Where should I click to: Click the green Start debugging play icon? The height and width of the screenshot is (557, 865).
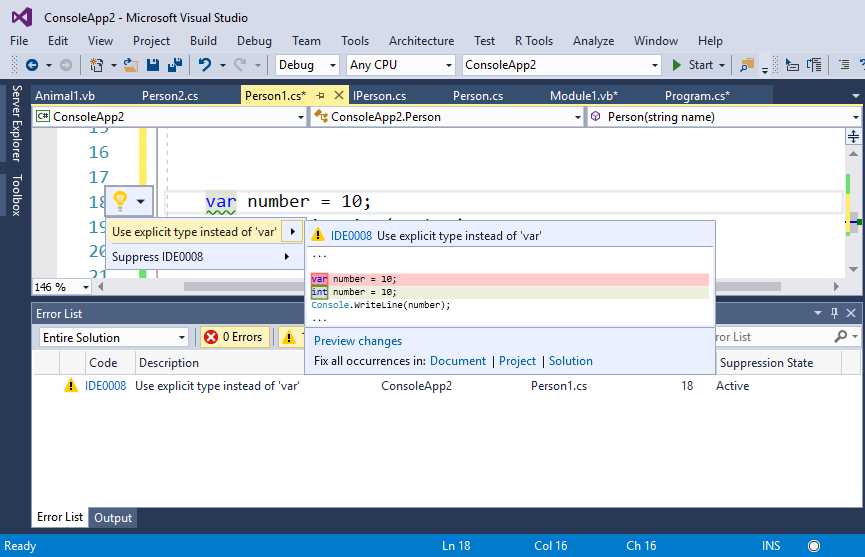tap(676, 65)
